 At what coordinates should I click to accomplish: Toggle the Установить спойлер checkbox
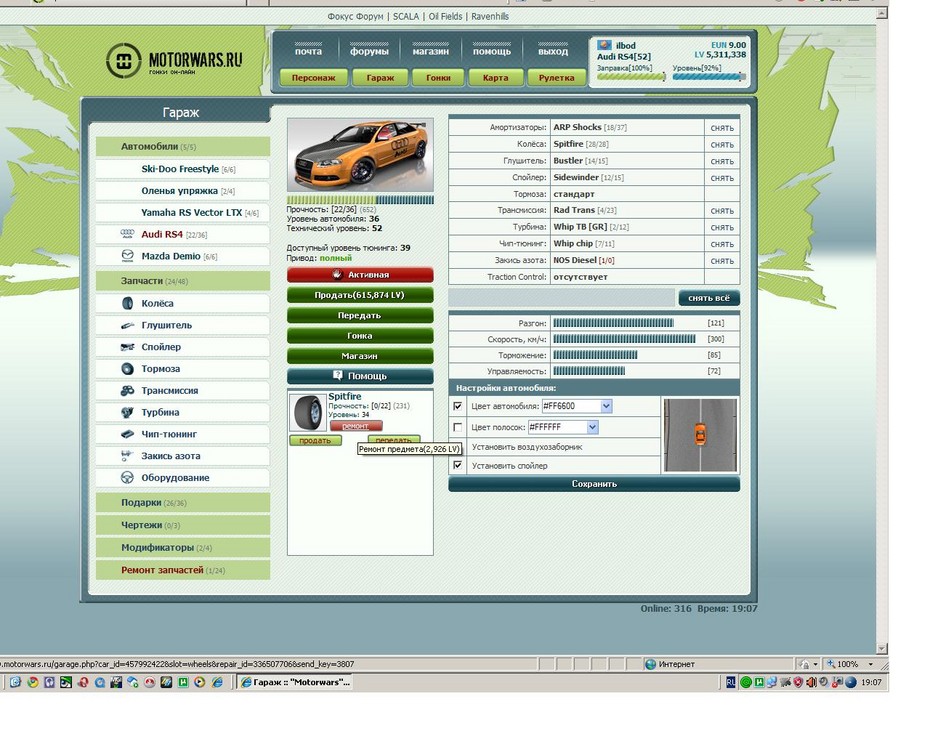point(457,466)
